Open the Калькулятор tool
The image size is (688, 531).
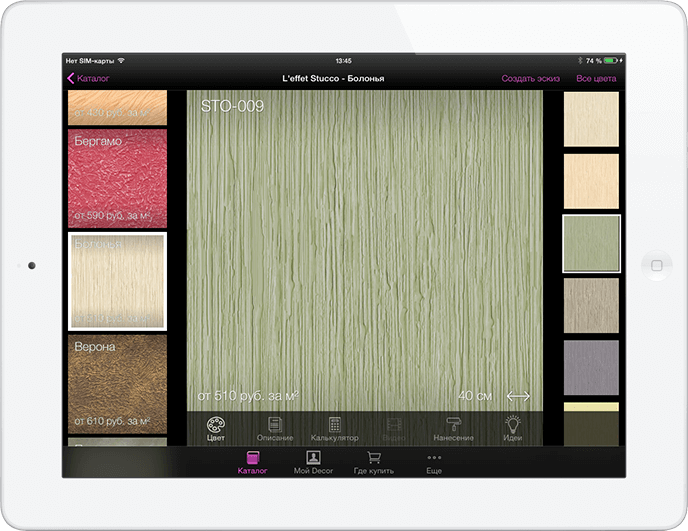click(335, 428)
